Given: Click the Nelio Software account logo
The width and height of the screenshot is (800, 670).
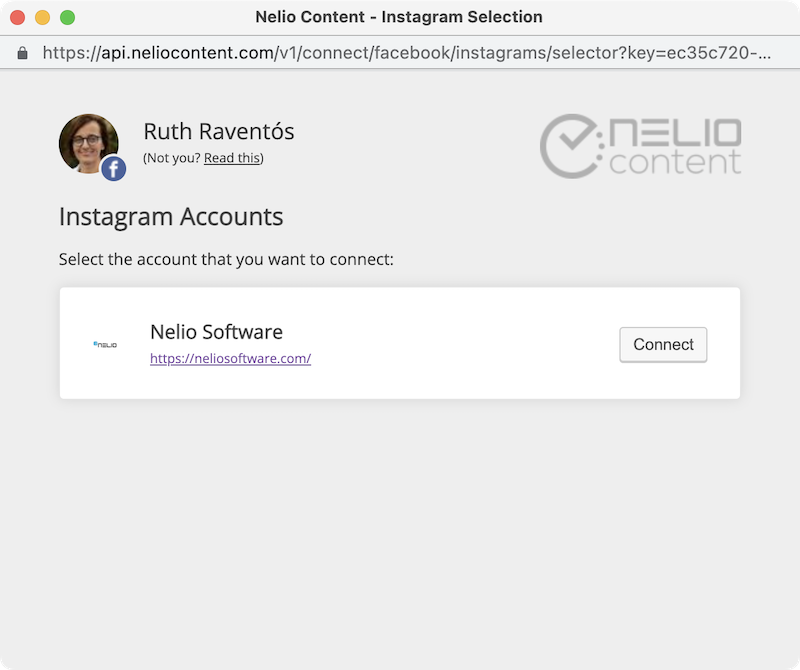Looking at the screenshot, I should (105, 344).
